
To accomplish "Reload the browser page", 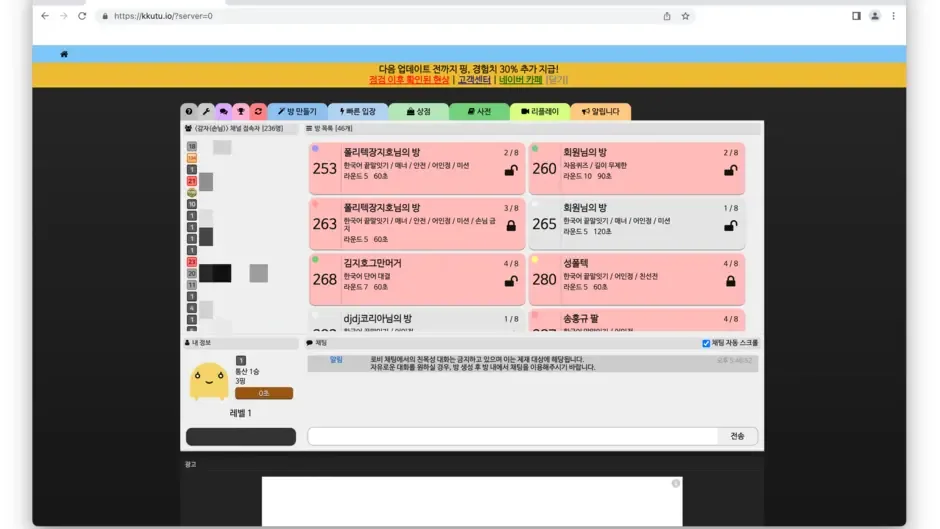I will [82, 16].
